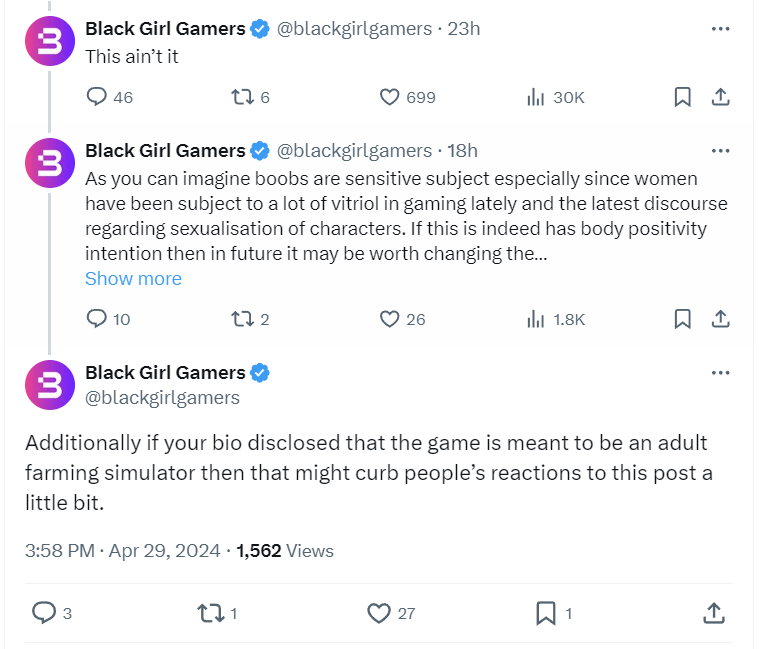This screenshot has height=649, width=765.
Task: Reply to the 18h-old tweet
Action: pyautogui.click(x=97, y=319)
